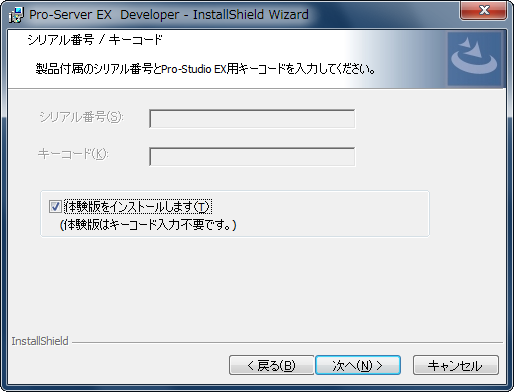
Task: Click the 体験版はキーコード入力不要です note text
Action: (148, 225)
